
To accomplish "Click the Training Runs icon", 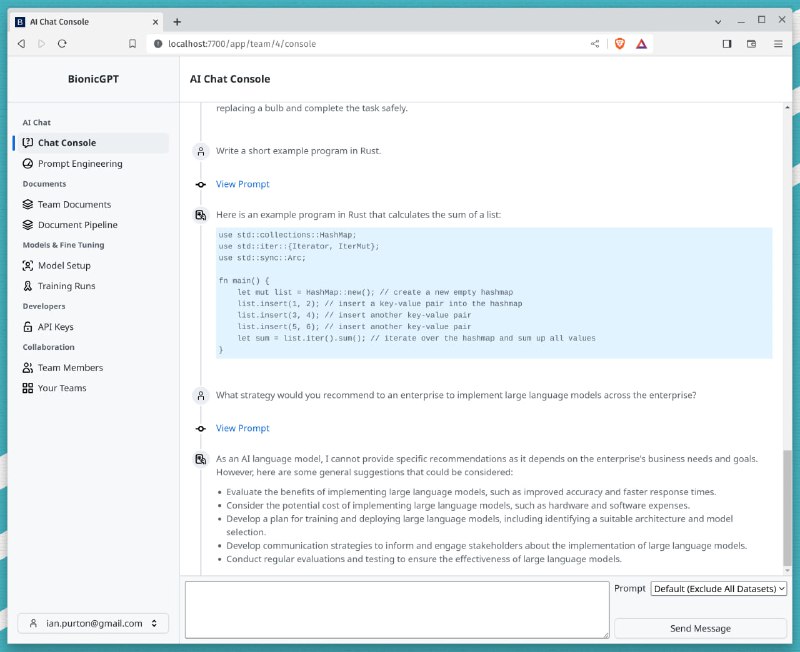I will point(28,286).
